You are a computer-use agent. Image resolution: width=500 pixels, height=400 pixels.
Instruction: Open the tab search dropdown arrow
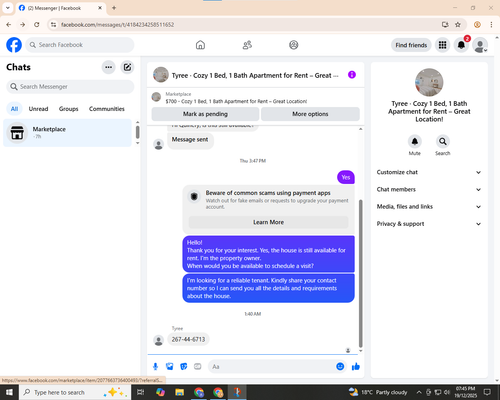tap(7, 8)
